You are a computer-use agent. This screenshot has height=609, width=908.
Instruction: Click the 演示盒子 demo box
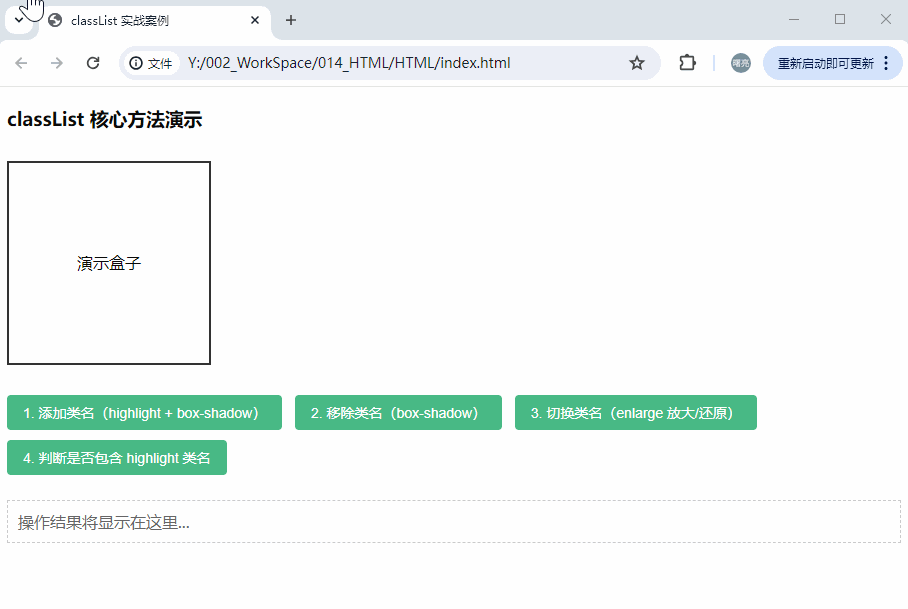(x=108, y=262)
